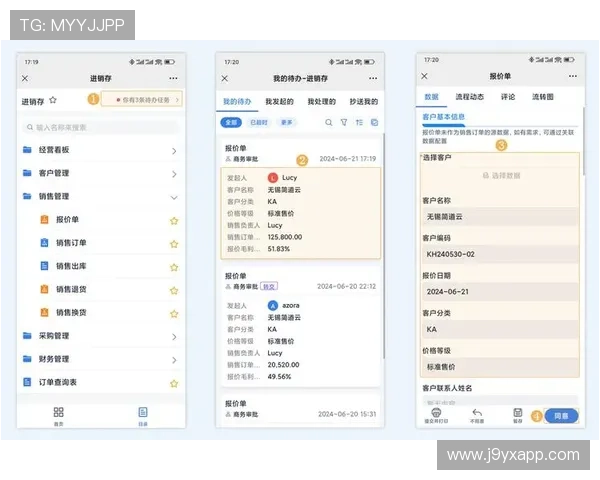Viewport: 600px width, 480px height.
Task: Toggle the favorite star for 订单查询表
Action: (x=174, y=384)
